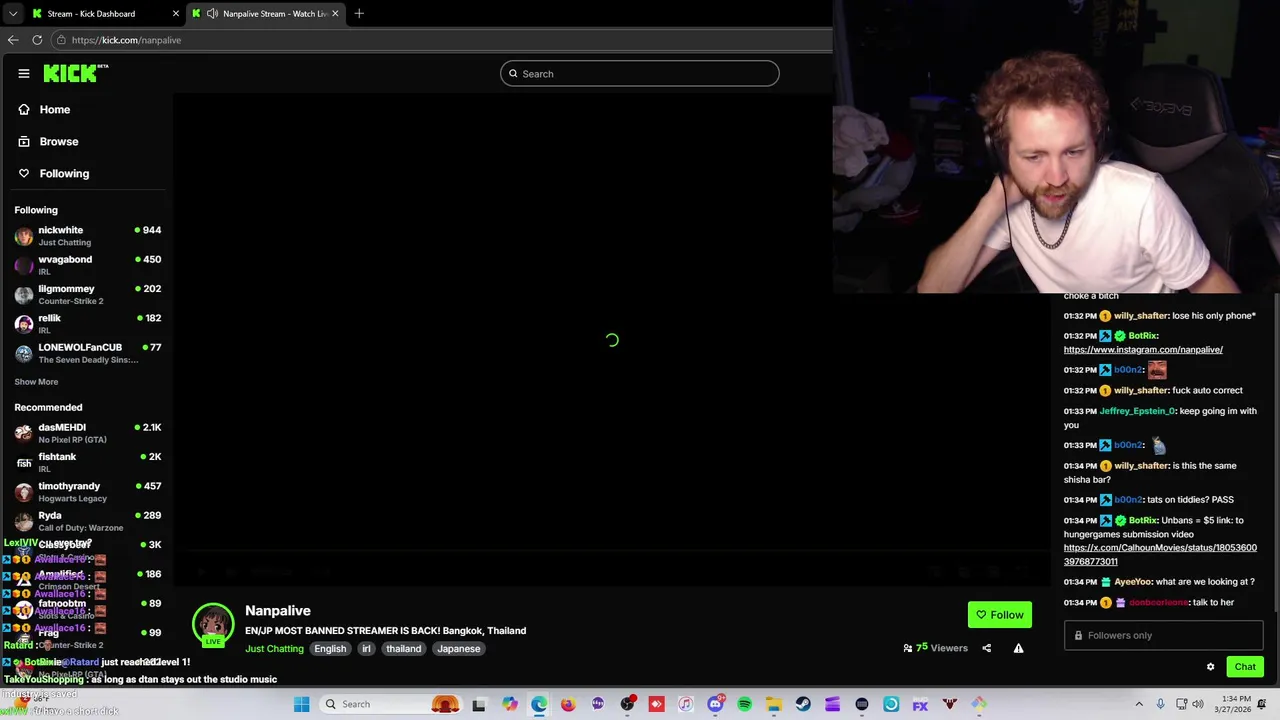Click the microphone tray icon
The image size is (1280, 720).
1160,704
